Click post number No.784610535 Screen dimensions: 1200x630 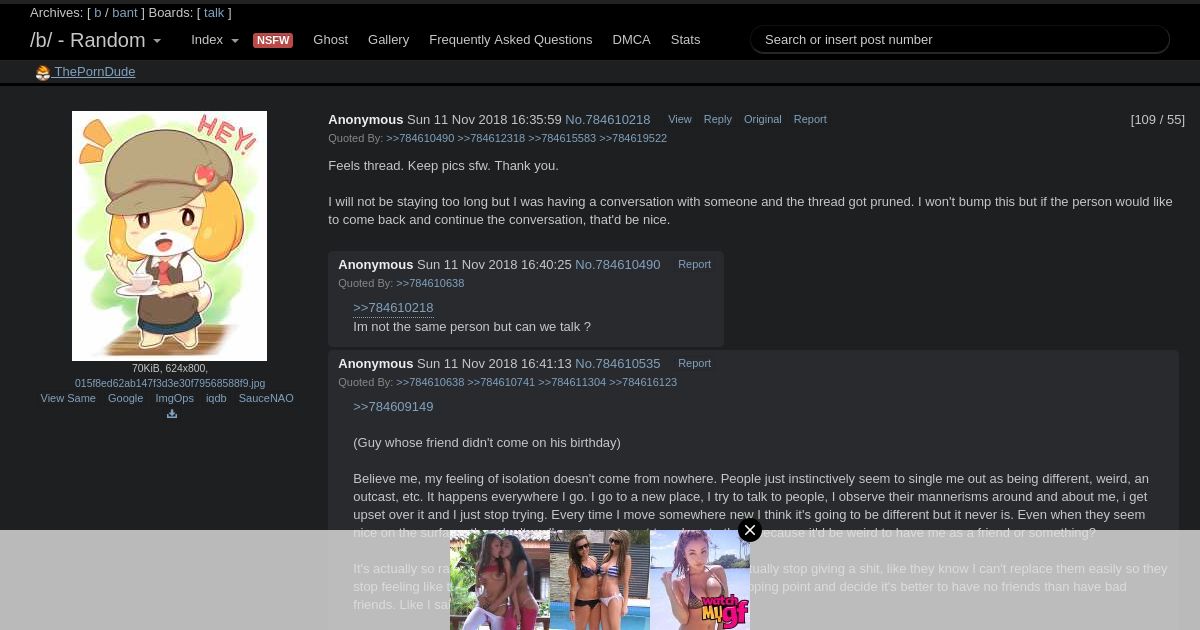point(617,364)
